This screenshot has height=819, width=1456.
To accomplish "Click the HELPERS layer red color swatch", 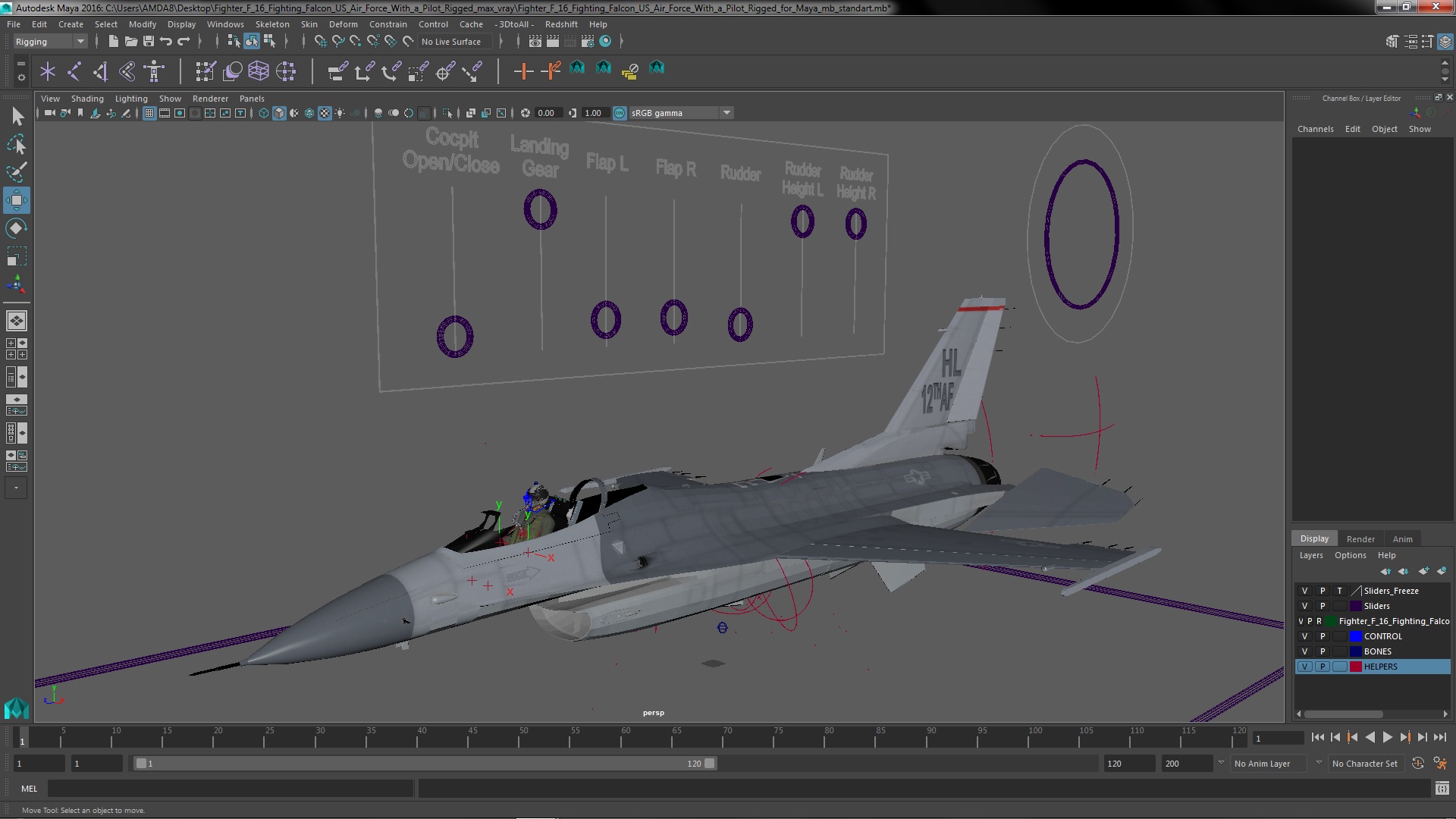I will tap(1356, 667).
